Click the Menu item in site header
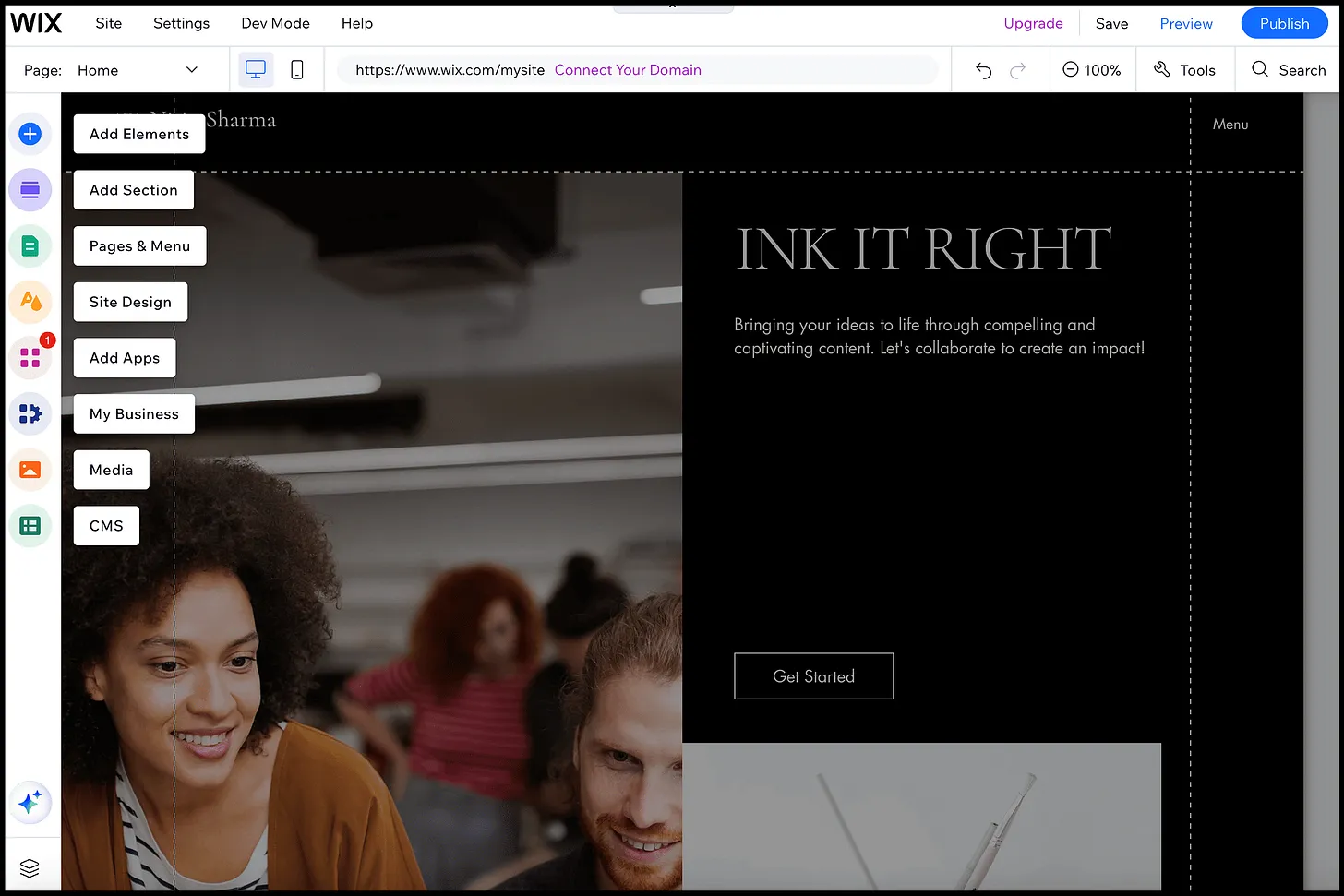This screenshot has width=1344, height=896. pyautogui.click(x=1230, y=125)
